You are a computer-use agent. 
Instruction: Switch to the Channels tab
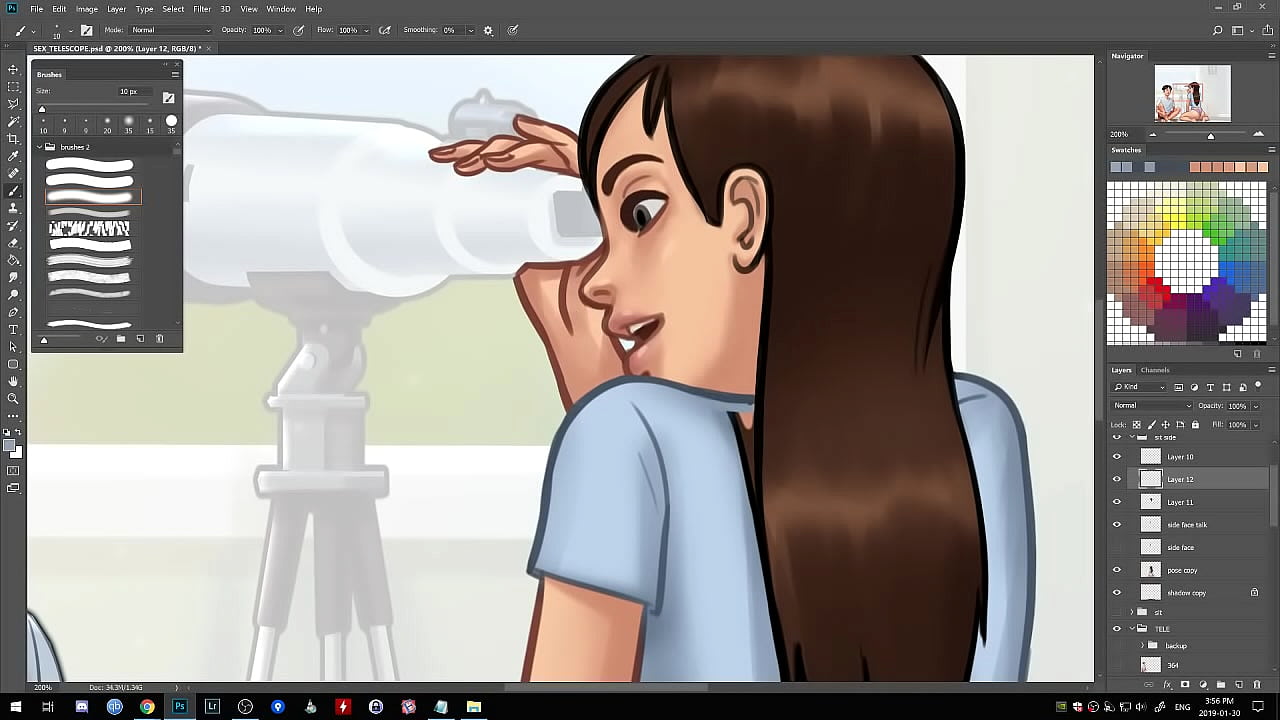click(1155, 370)
